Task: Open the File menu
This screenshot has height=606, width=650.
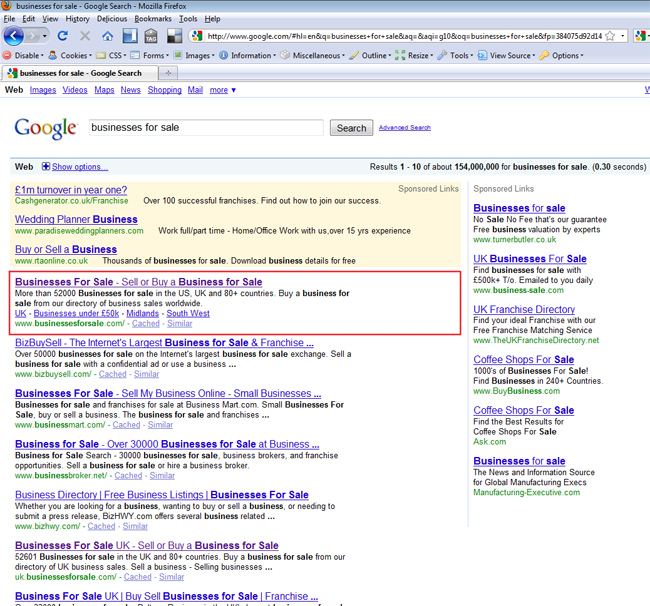Action: click(9, 19)
